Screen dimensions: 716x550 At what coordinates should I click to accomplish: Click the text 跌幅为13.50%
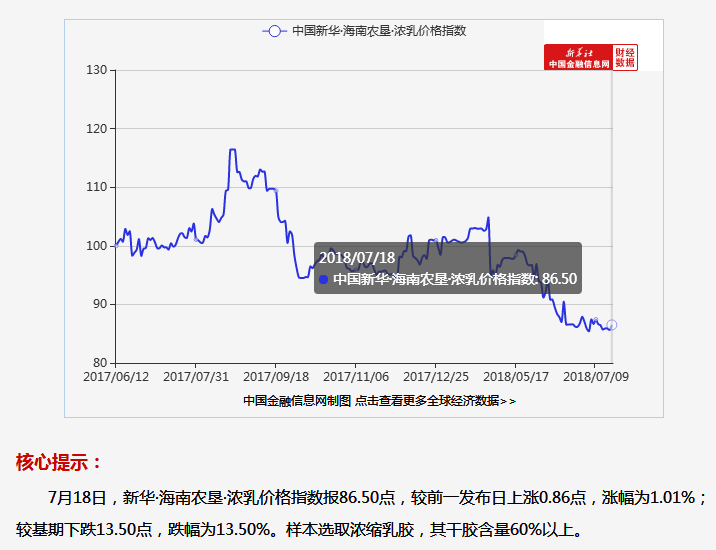pos(219,530)
